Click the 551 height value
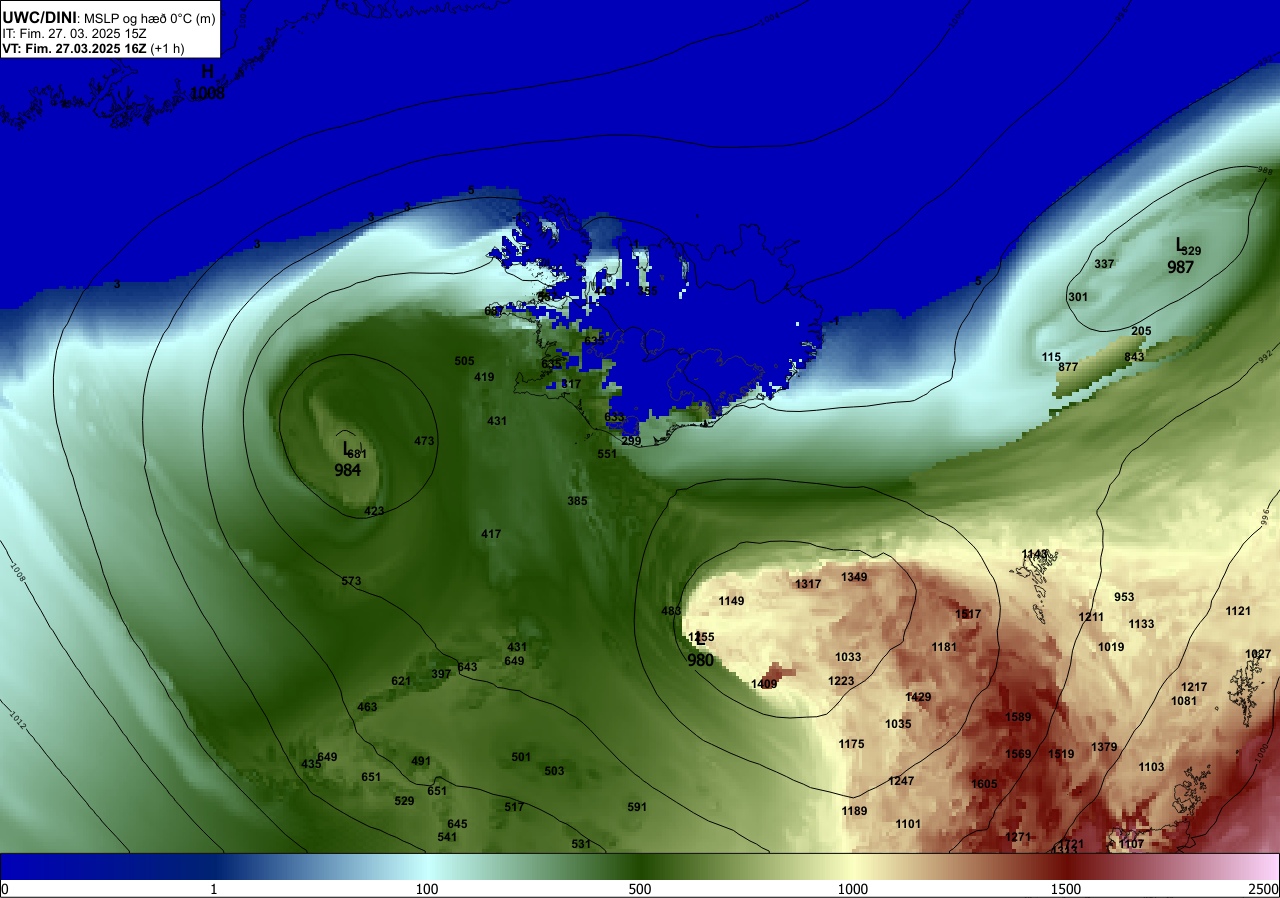This screenshot has width=1280, height=898. [607, 454]
